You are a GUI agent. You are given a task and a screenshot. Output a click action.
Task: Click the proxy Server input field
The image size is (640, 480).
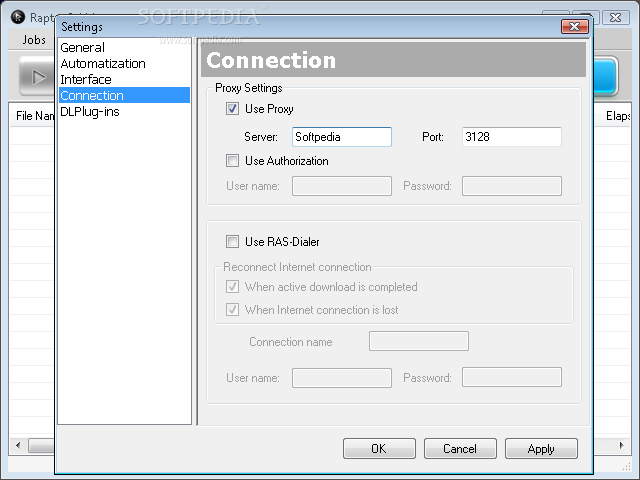click(x=342, y=137)
